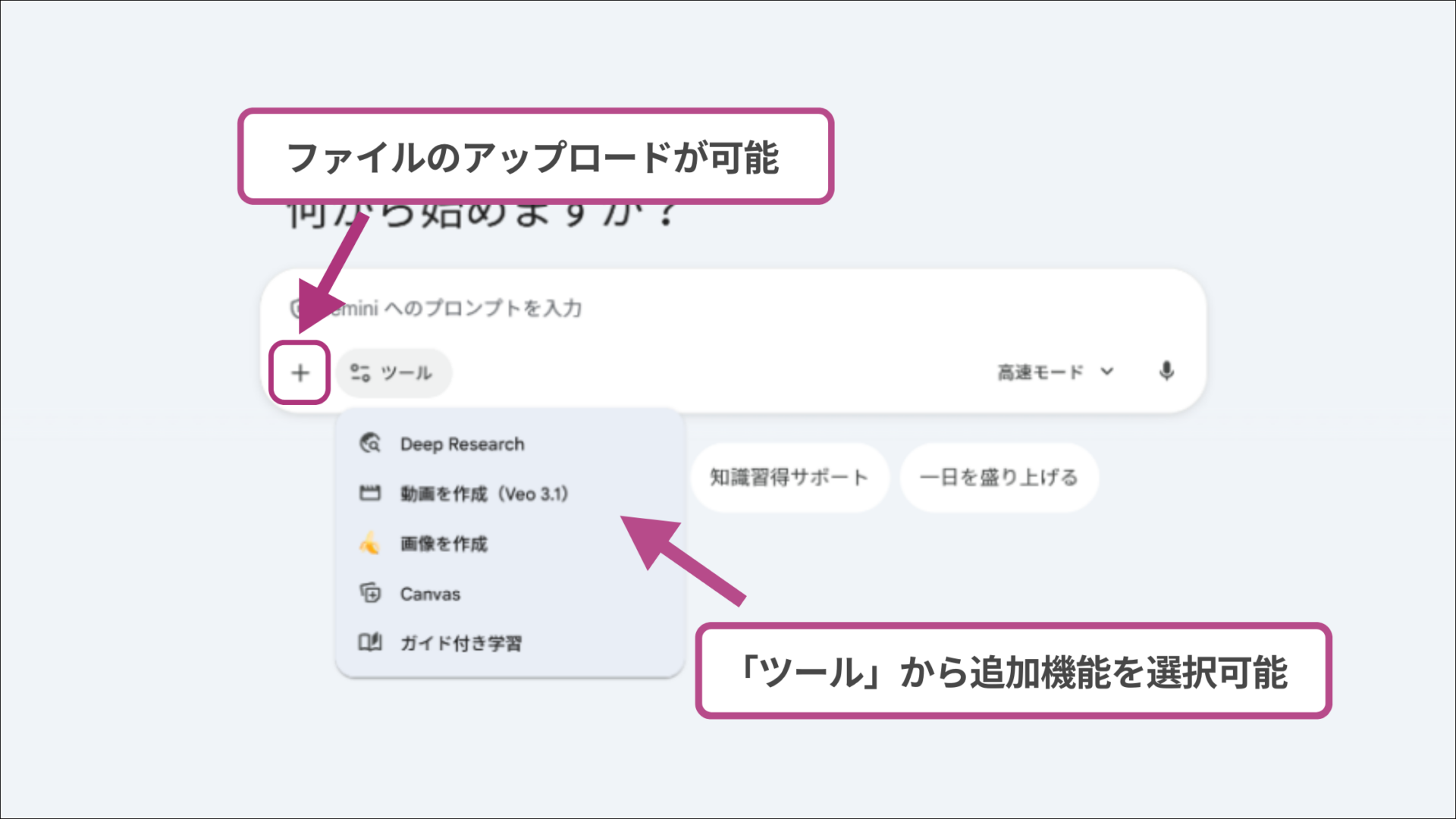
Task: Select the 動画を作成（Veo 3.1）video icon
Action: click(x=371, y=493)
